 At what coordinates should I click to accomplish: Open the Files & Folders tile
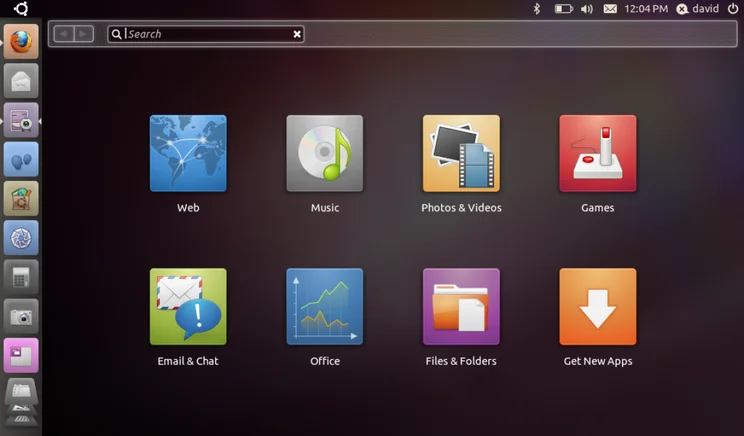click(x=461, y=306)
